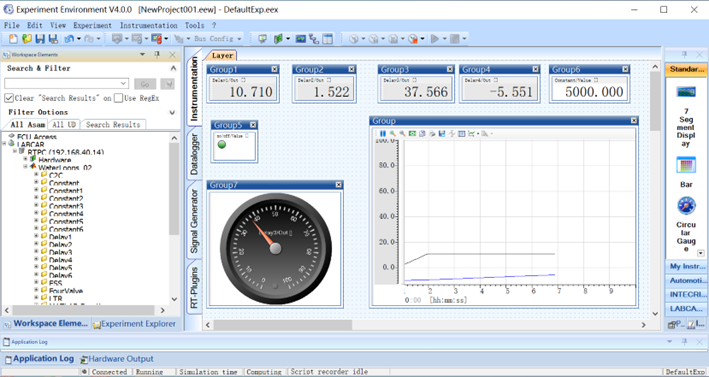Expand the Delay1 folder node
This screenshot has height=377, width=709.
pyautogui.click(x=36, y=236)
